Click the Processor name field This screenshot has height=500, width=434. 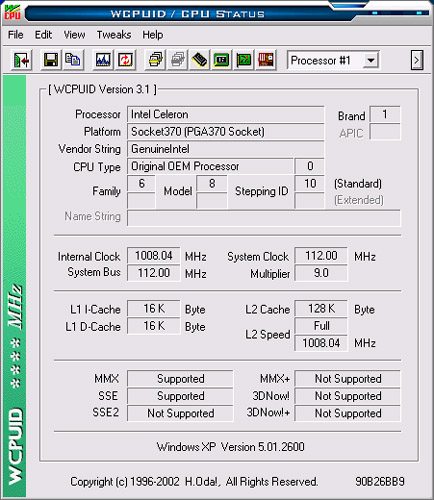pos(226,114)
